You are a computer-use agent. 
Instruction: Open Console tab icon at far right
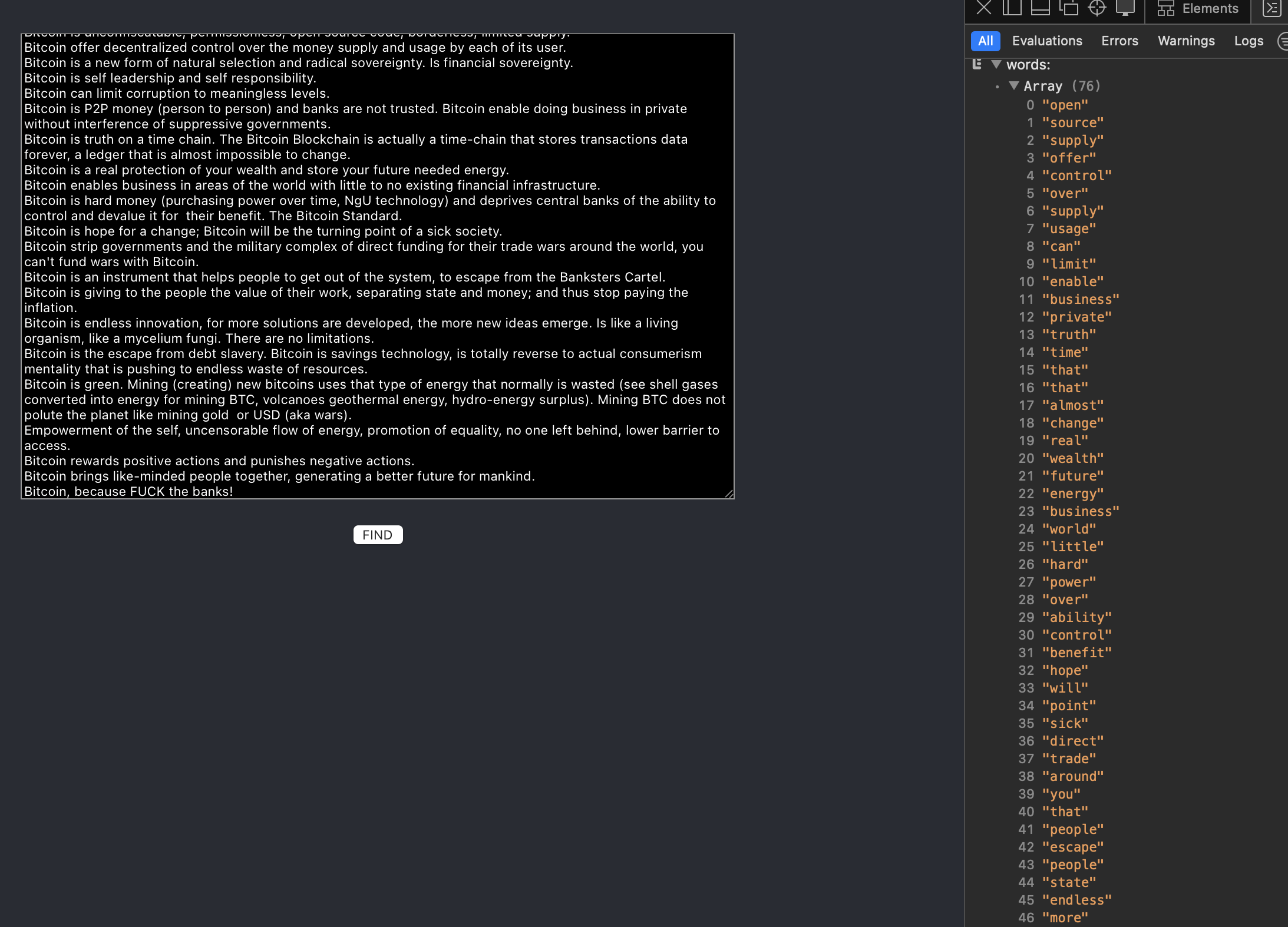click(x=1272, y=8)
